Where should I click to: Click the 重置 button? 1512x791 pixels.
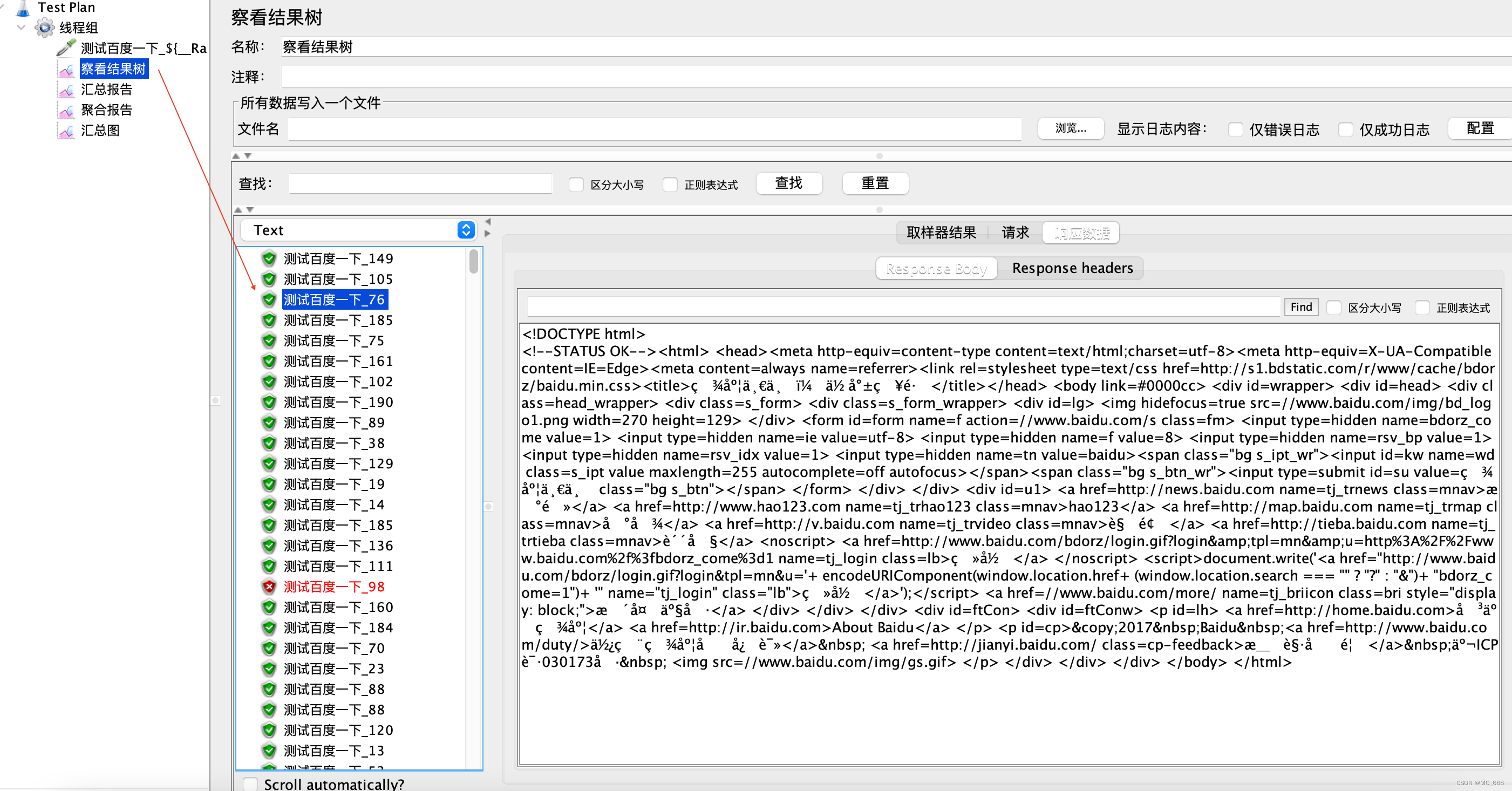coord(873,183)
